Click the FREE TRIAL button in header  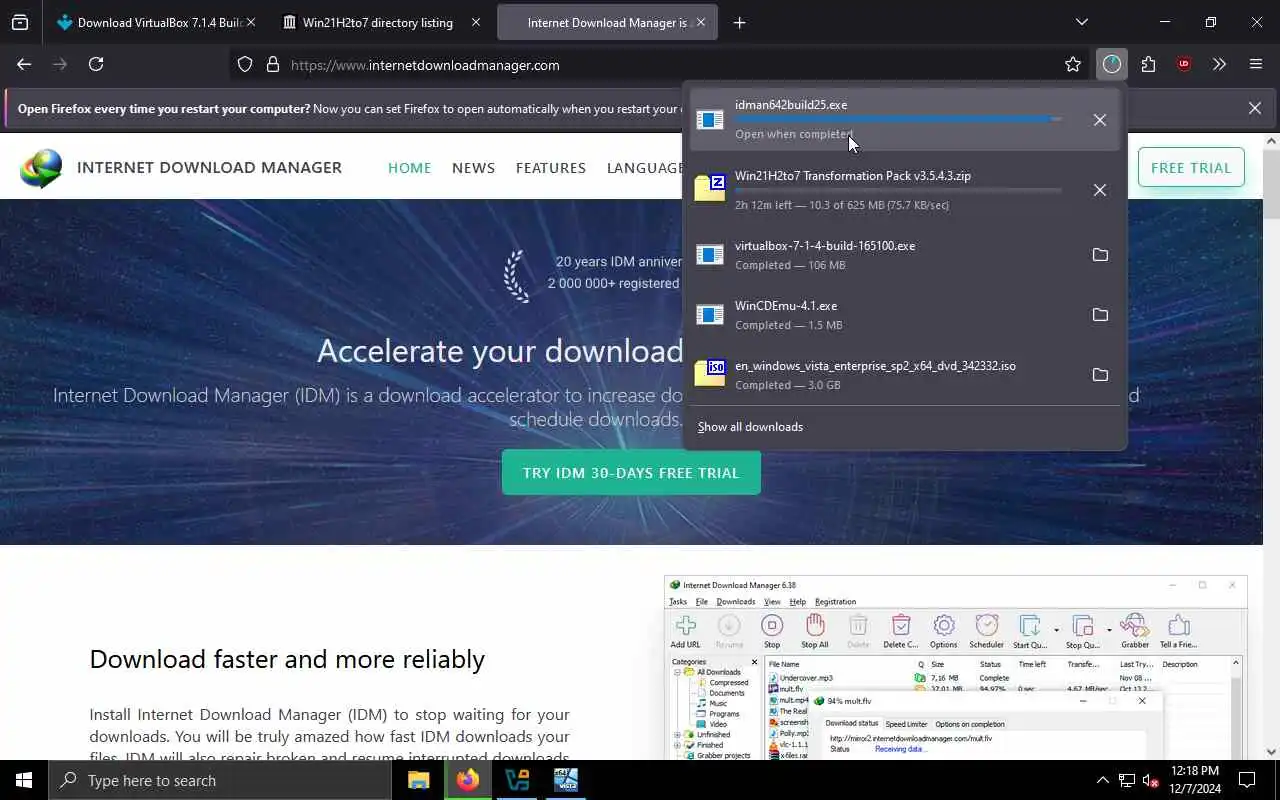click(1191, 168)
